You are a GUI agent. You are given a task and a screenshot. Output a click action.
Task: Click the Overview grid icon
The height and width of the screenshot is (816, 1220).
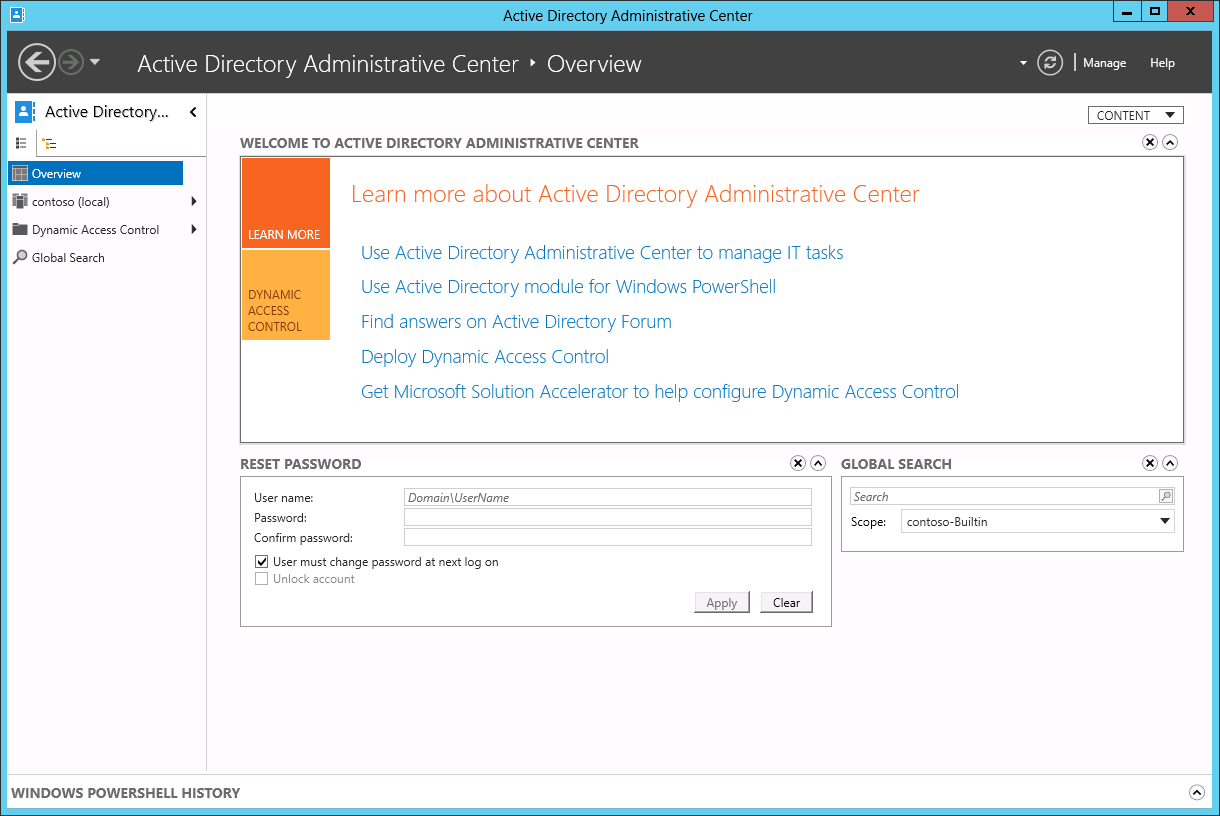coord(20,174)
